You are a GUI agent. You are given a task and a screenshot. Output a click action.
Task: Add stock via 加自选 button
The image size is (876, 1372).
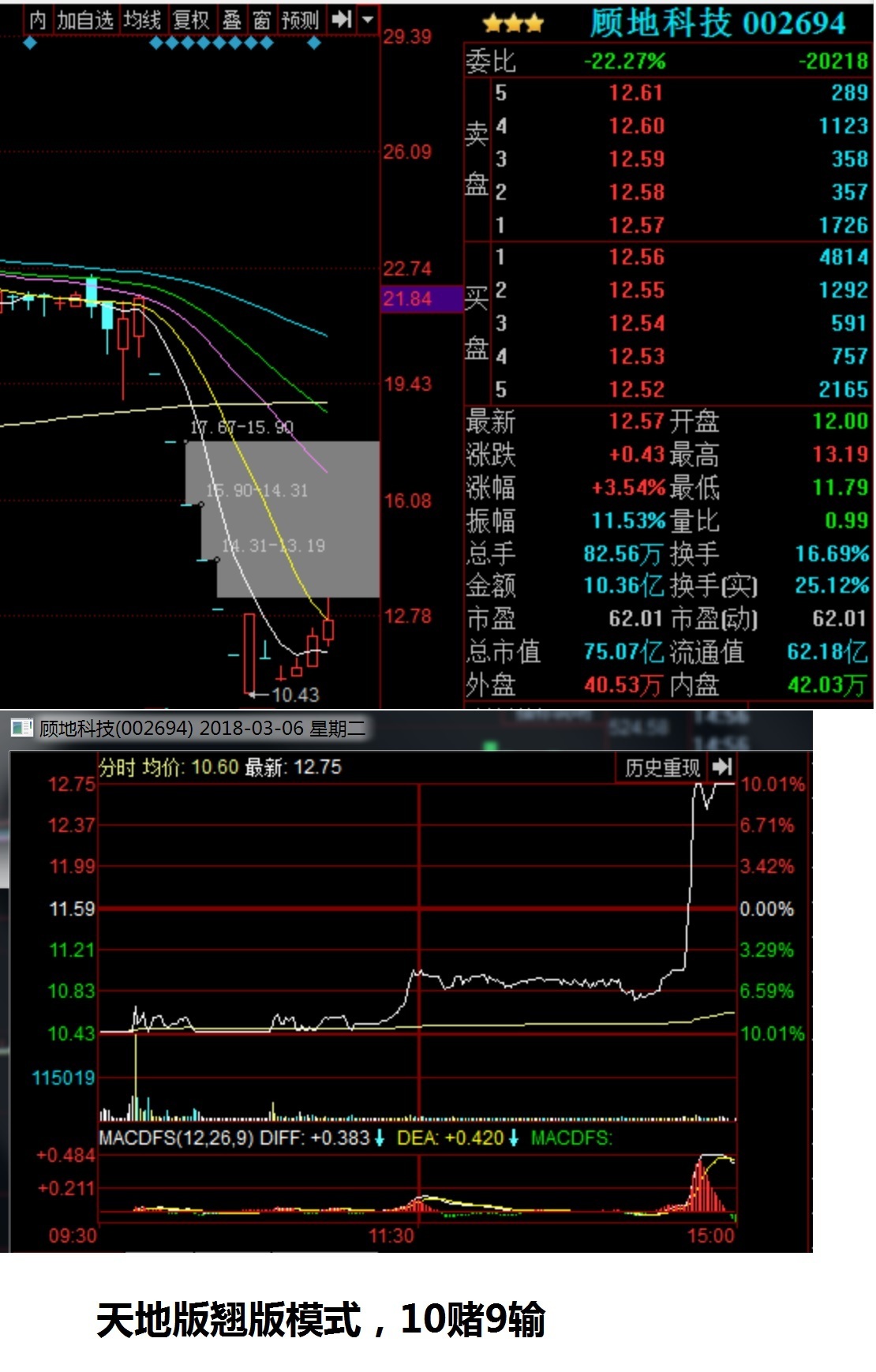click(85, 20)
